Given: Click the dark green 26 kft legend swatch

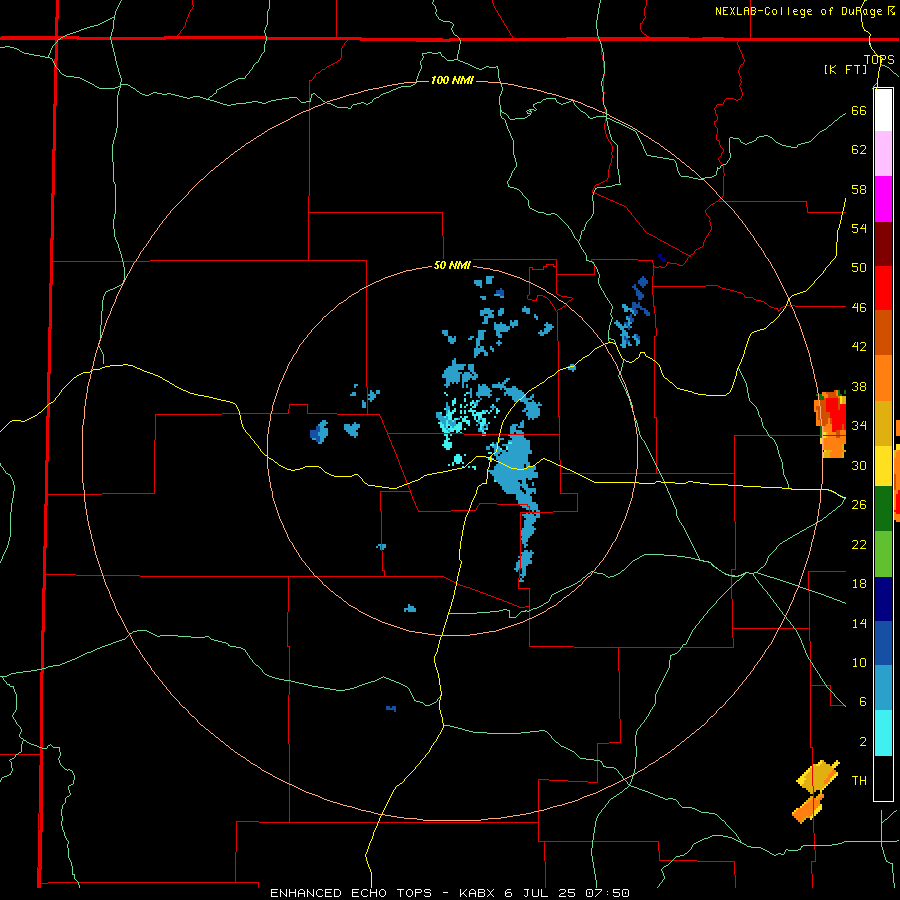Looking at the screenshot, I should click(883, 509).
